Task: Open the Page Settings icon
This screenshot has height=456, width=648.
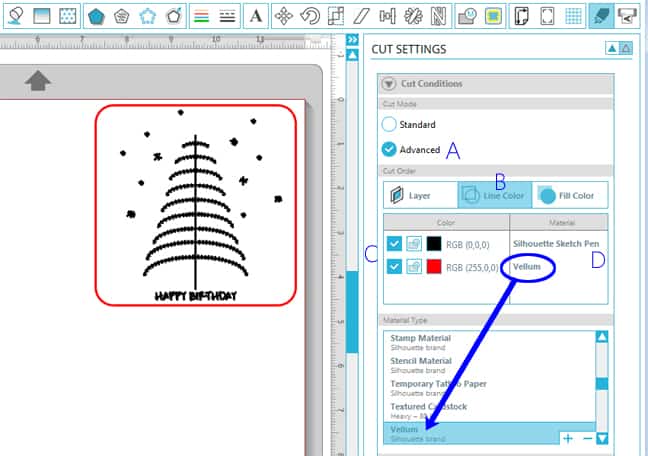Action: pos(521,16)
